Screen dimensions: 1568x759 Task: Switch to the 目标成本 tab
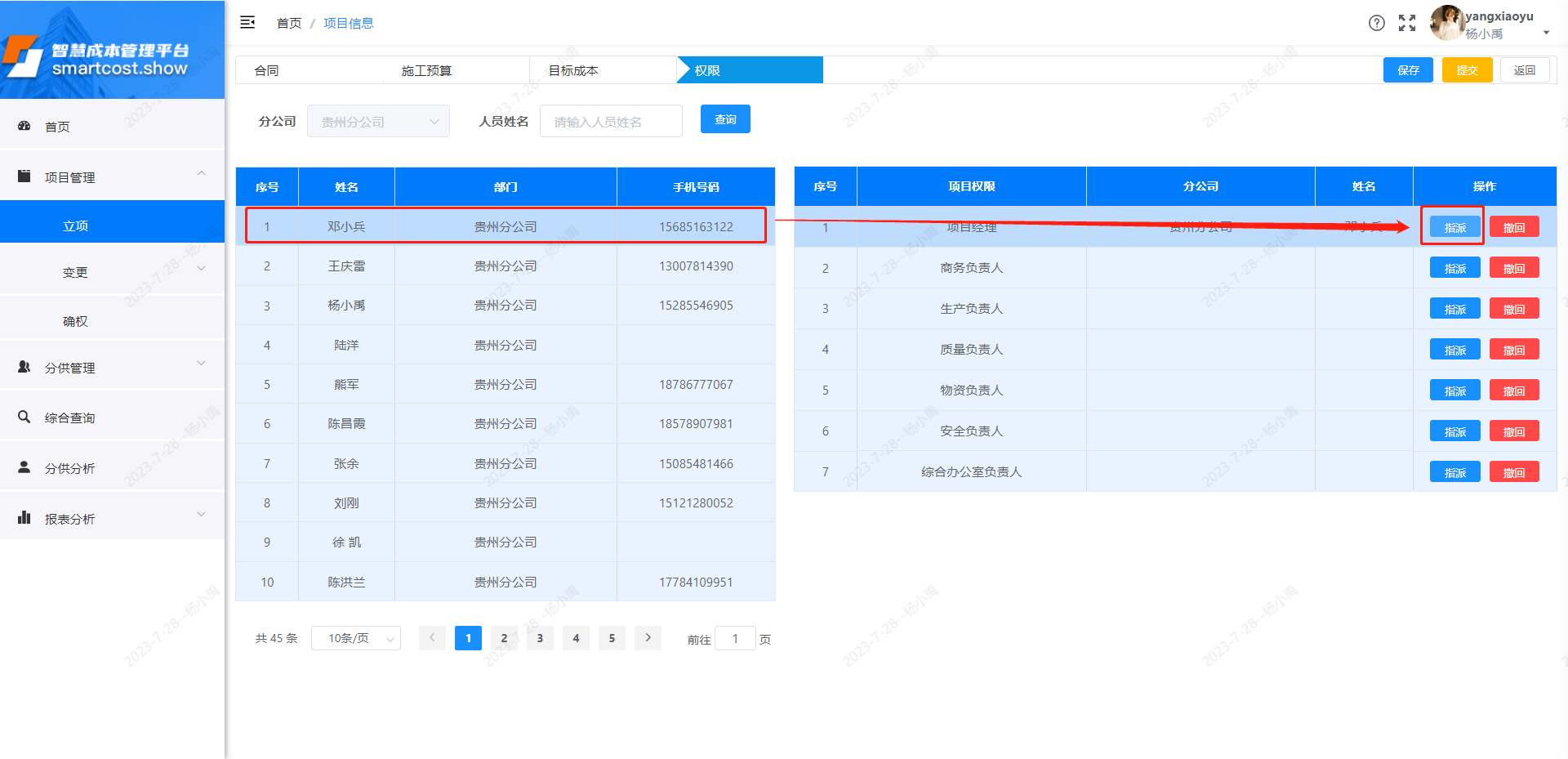point(573,70)
